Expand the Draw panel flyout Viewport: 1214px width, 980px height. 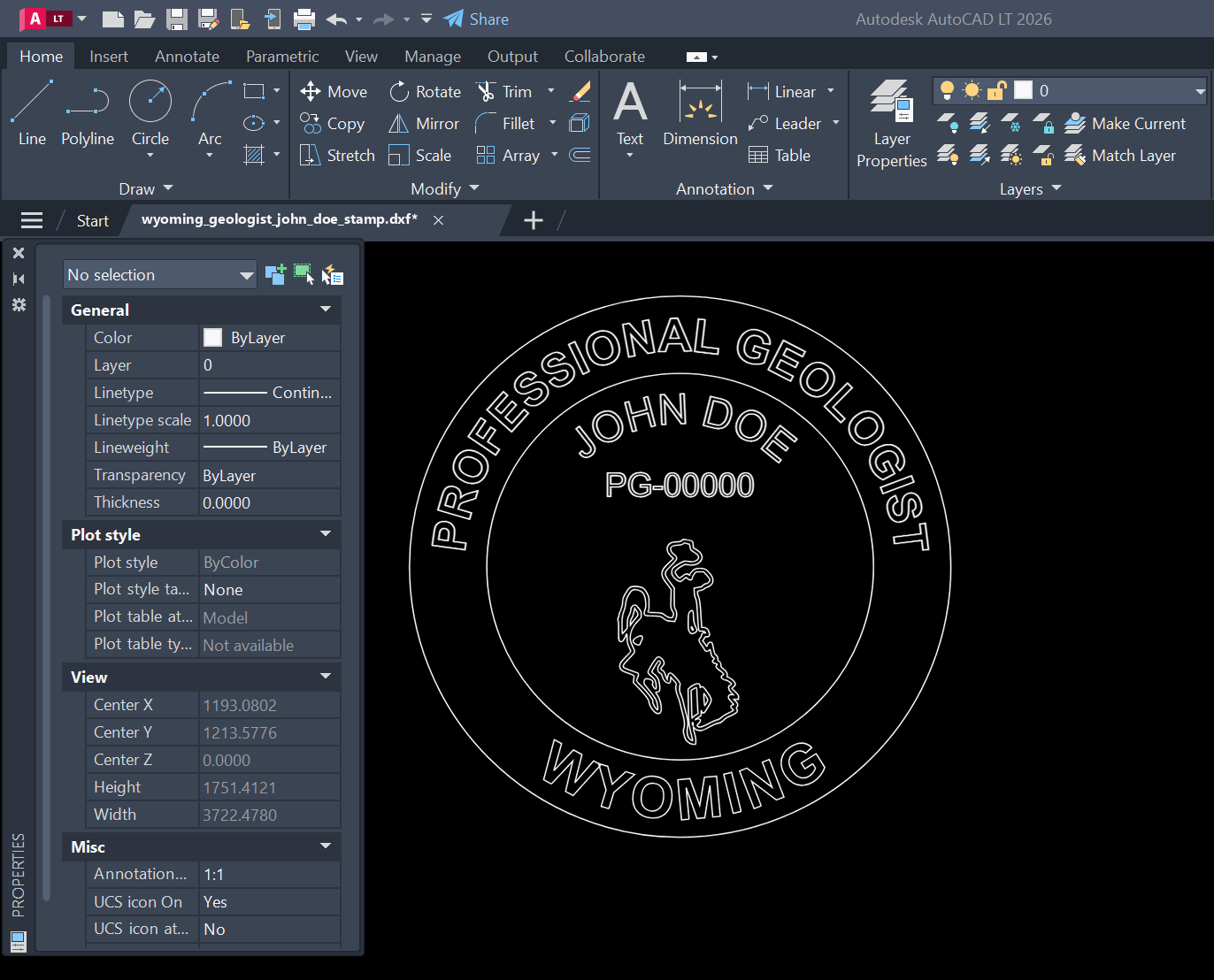(146, 188)
